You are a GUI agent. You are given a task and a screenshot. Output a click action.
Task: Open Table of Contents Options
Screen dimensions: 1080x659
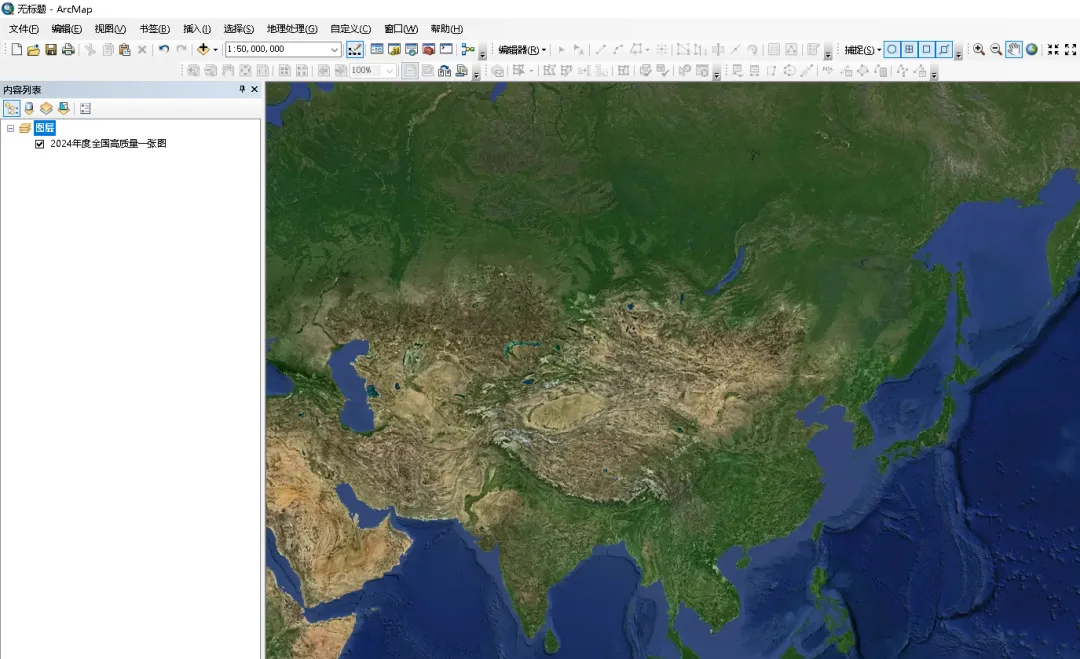tap(85, 108)
